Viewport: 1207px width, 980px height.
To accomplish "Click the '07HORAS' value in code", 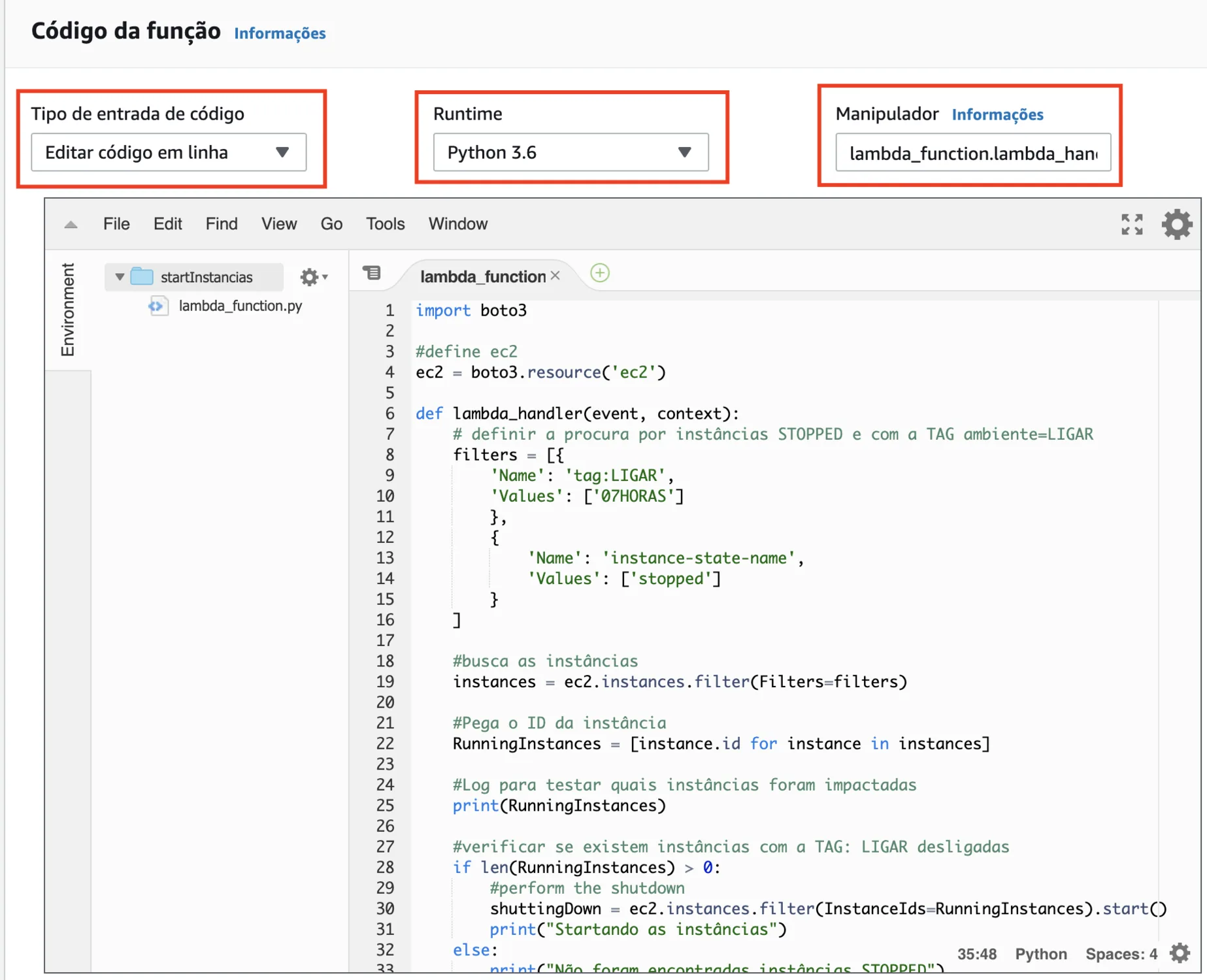I will click(x=633, y=496).
